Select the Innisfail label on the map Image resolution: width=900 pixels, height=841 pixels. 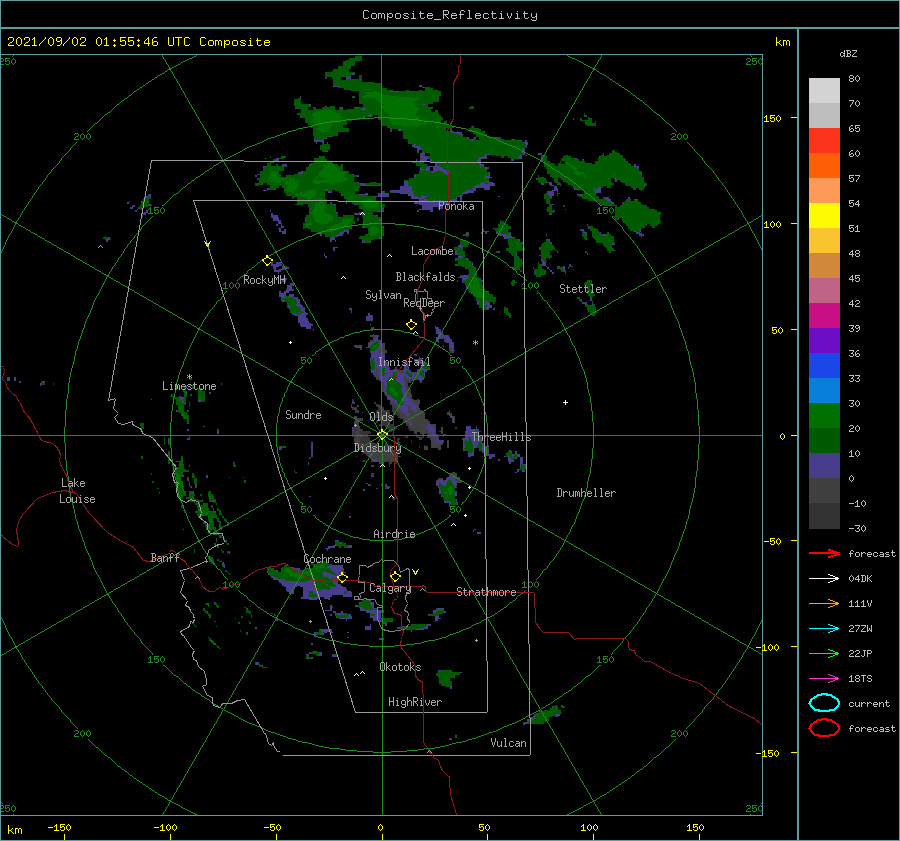coord(404,362)
